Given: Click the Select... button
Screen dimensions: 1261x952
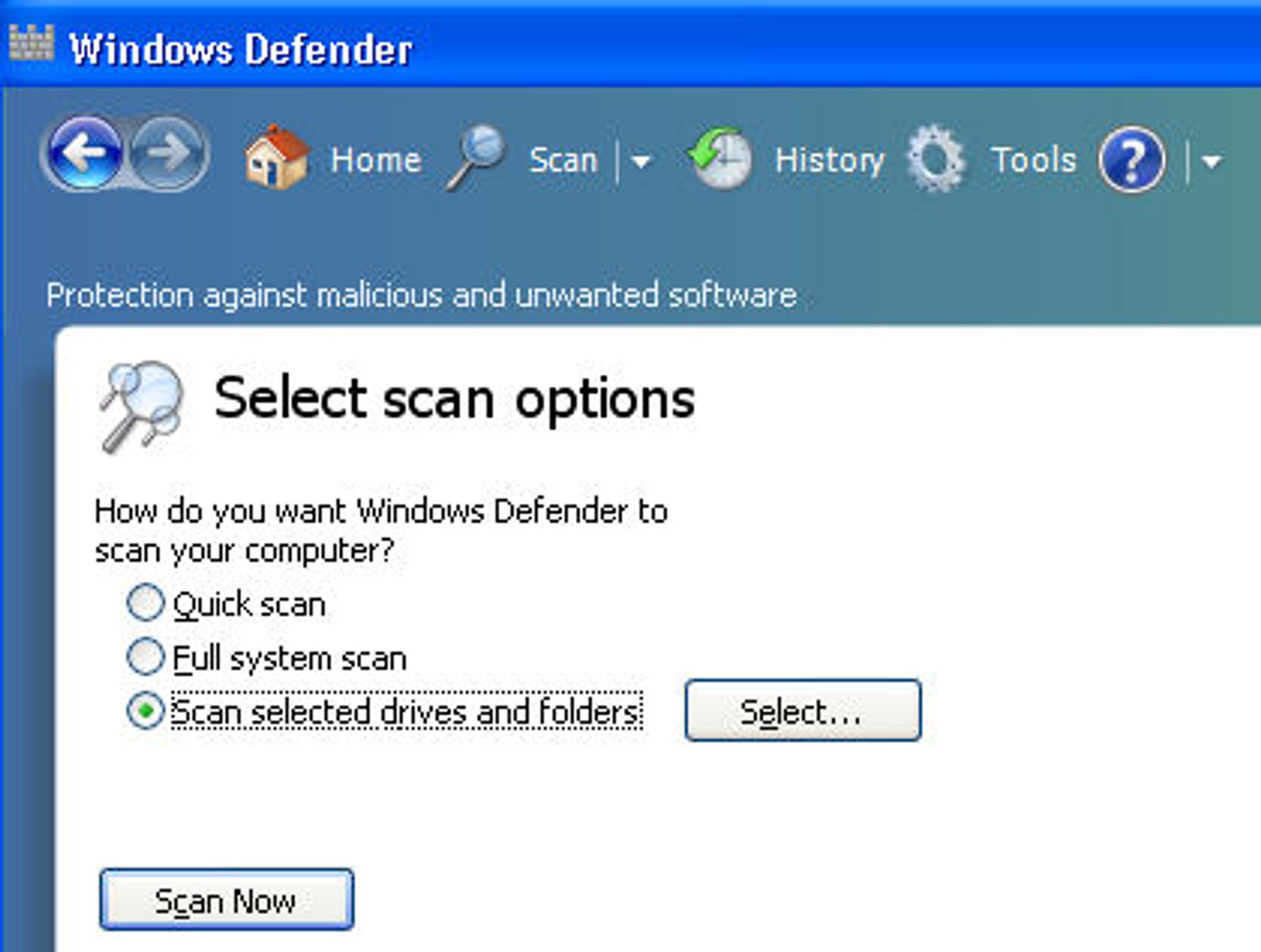Looking at the screenshot, I should (x=803, y=711).
